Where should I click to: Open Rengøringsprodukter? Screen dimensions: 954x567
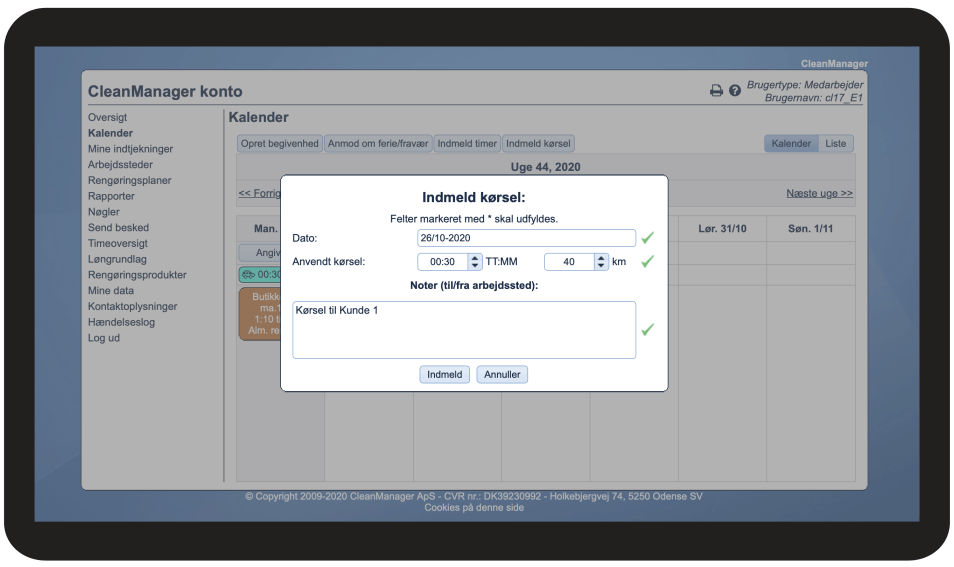[138, 275]
